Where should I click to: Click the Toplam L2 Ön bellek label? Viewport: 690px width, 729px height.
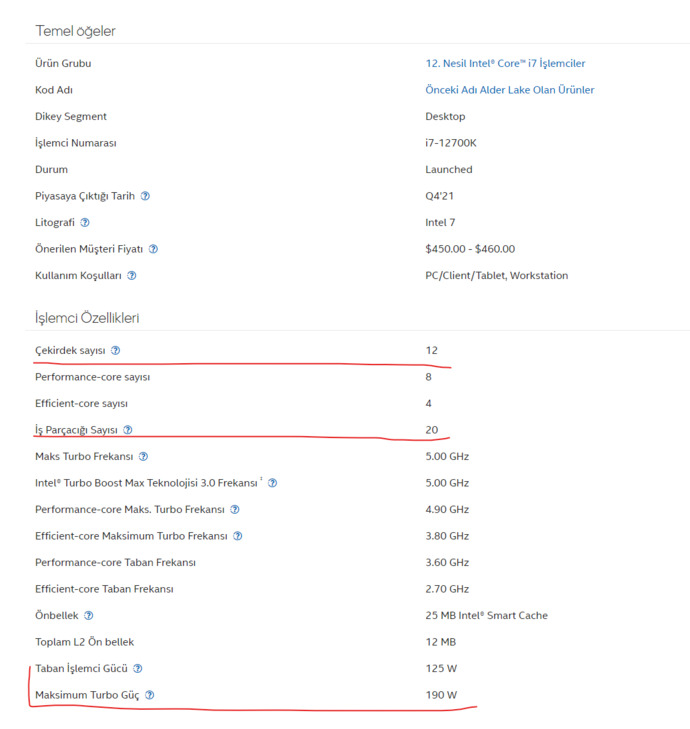point(85,642)
